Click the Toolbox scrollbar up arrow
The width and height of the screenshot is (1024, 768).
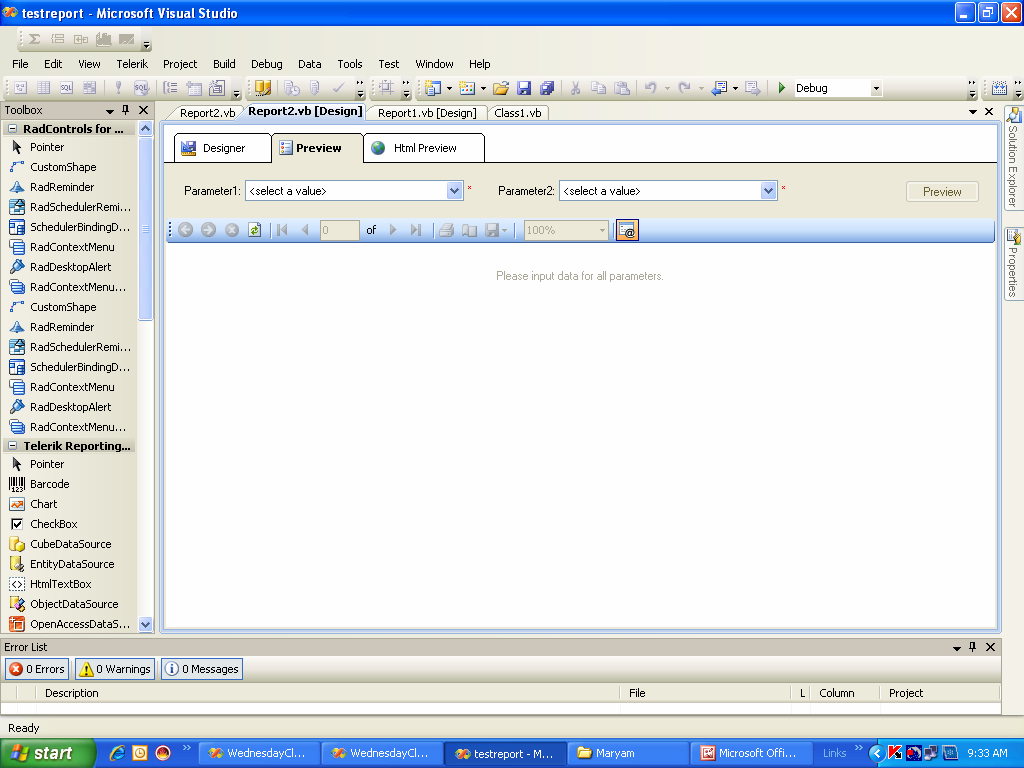tap(146, 129)
